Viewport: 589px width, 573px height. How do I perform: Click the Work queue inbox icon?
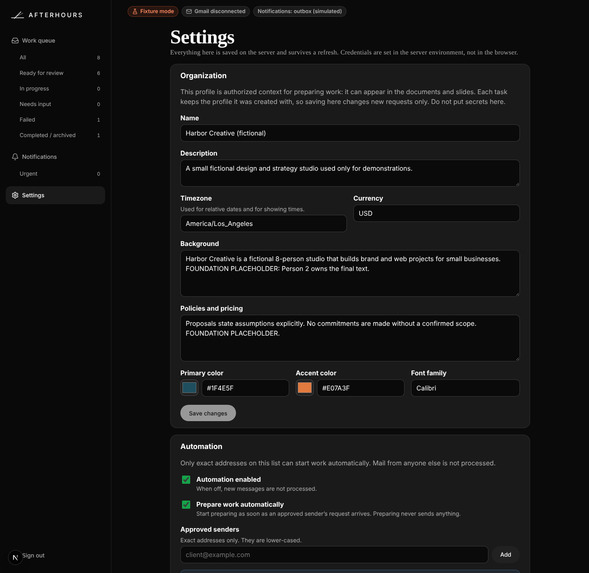(15, 41)
